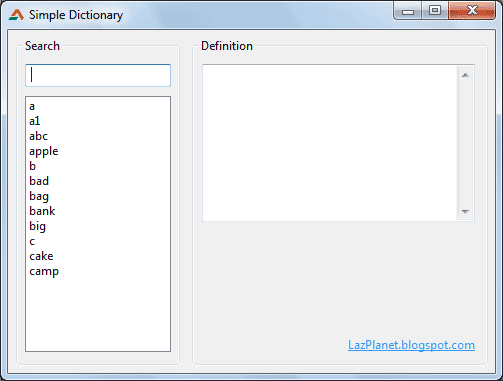Click the Definition box scroll down arrow

click(x=465, y=212)
